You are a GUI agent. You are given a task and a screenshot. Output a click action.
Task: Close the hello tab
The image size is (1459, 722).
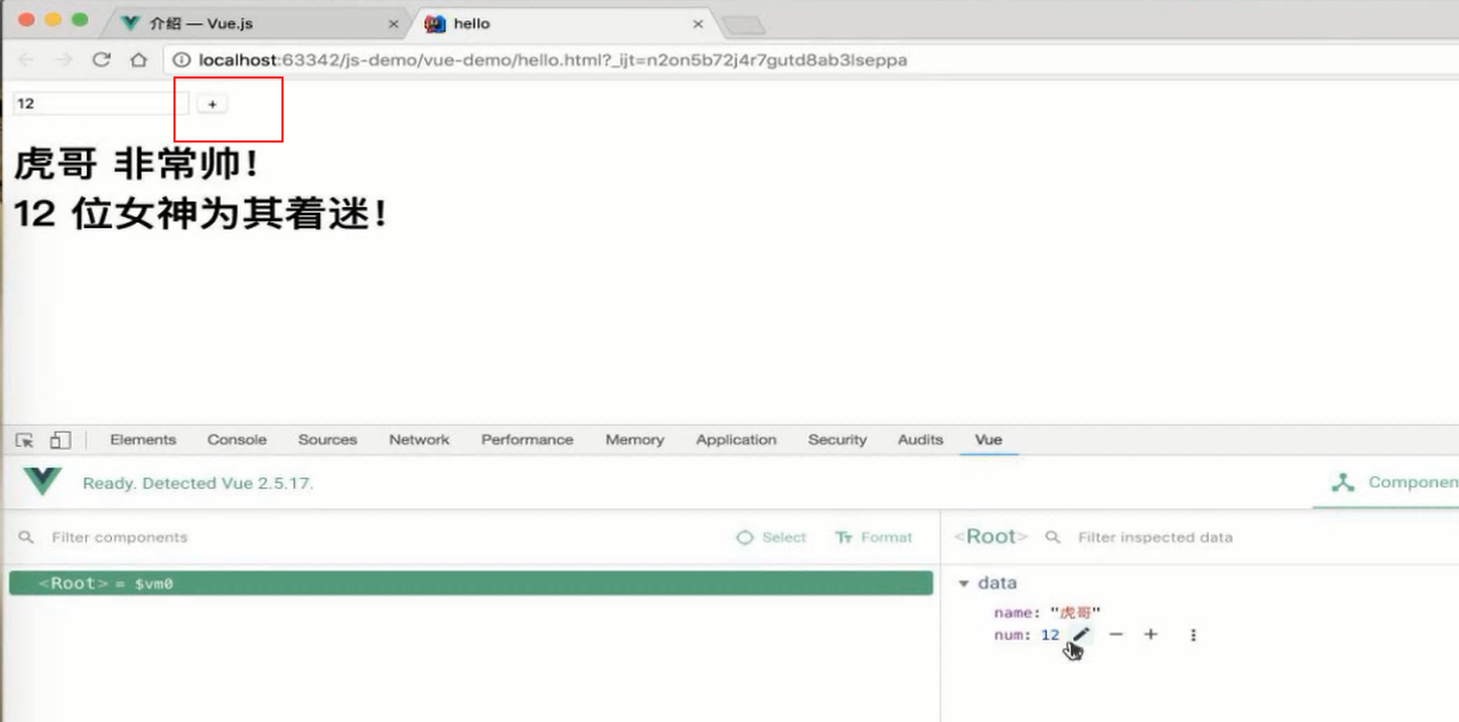point(698,24)
